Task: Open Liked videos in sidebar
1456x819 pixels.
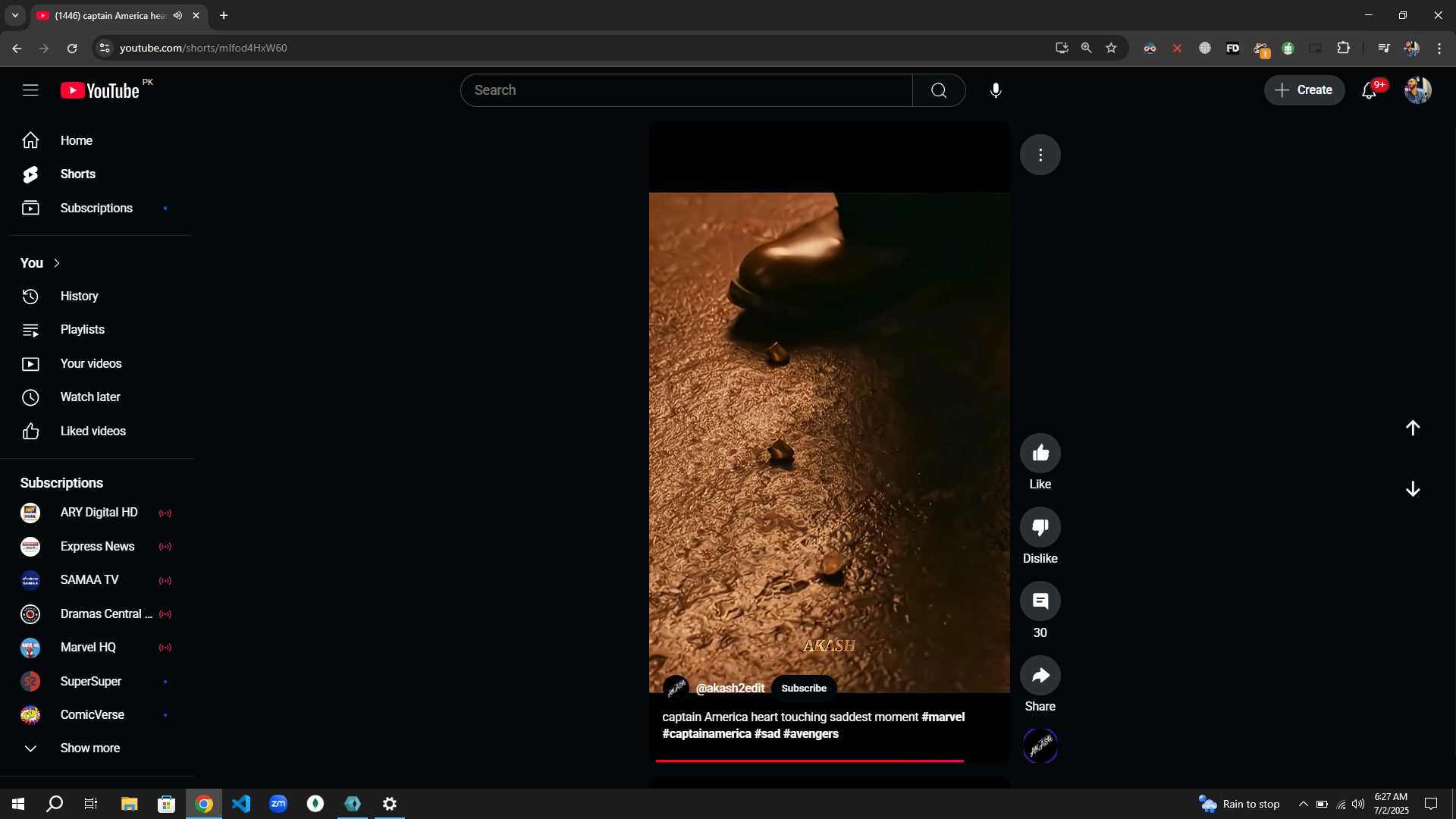Action: point(96,431)
